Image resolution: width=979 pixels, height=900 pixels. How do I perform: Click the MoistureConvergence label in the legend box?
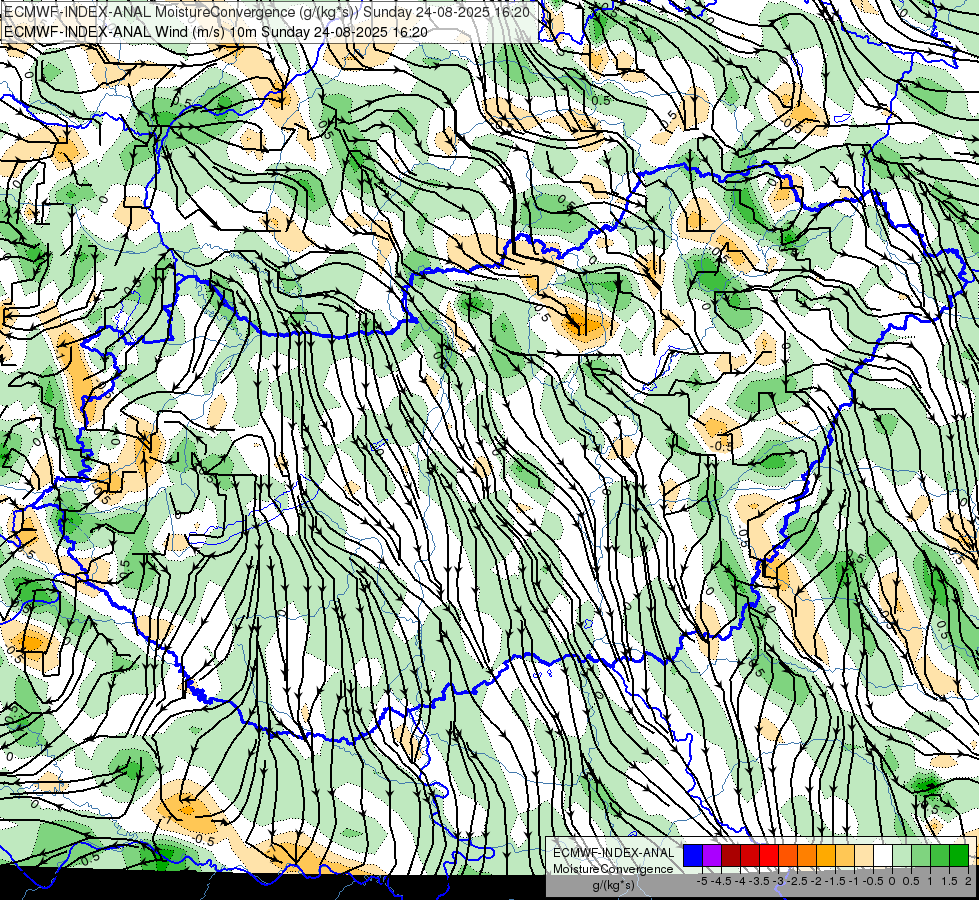pyautogui.click(x=613, y=869)
